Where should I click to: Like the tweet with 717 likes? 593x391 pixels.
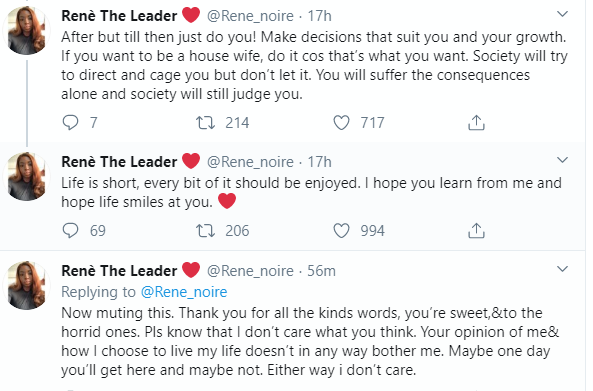[x=341, y=123]
